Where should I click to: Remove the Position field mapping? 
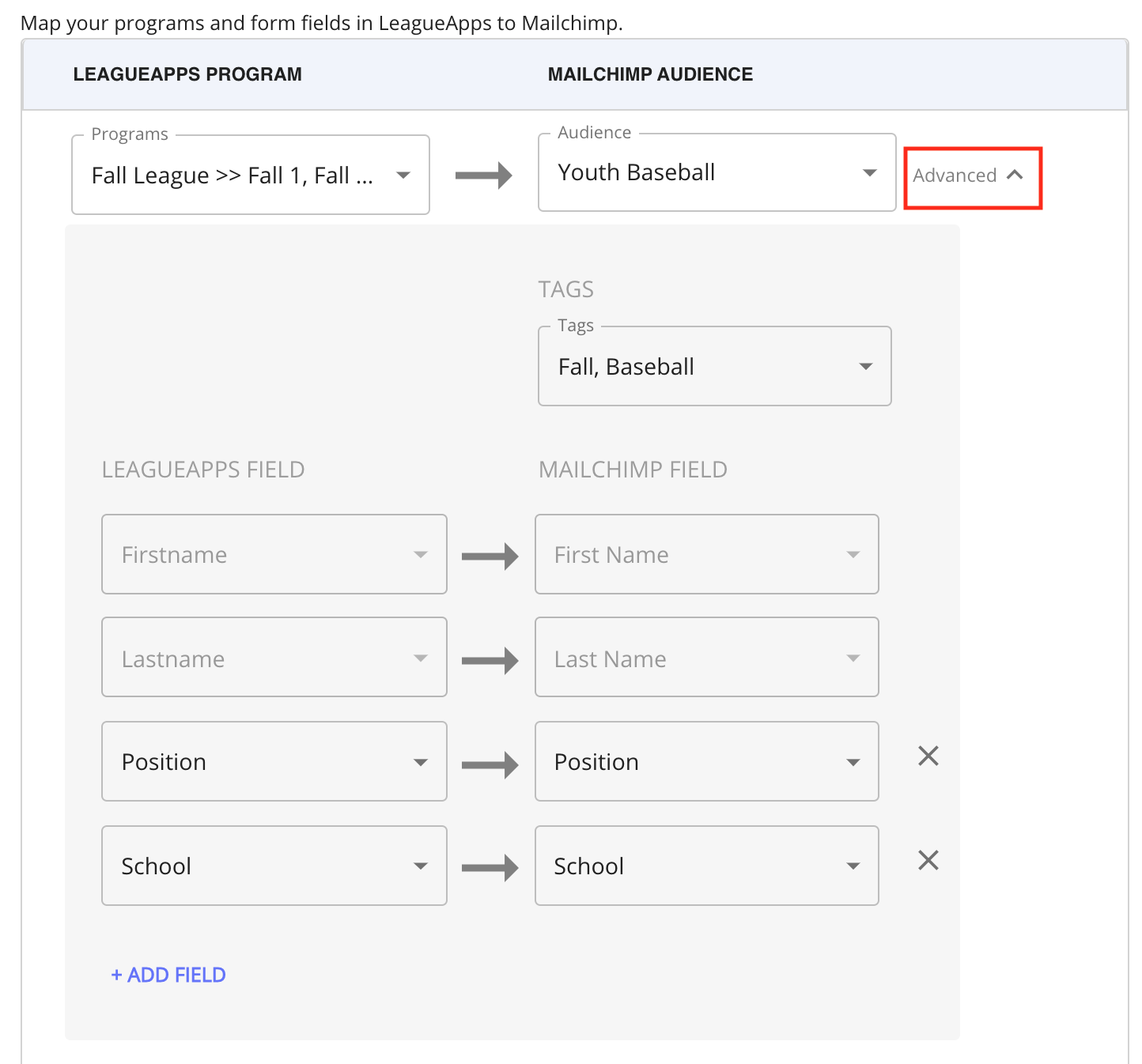coord(927,756)
